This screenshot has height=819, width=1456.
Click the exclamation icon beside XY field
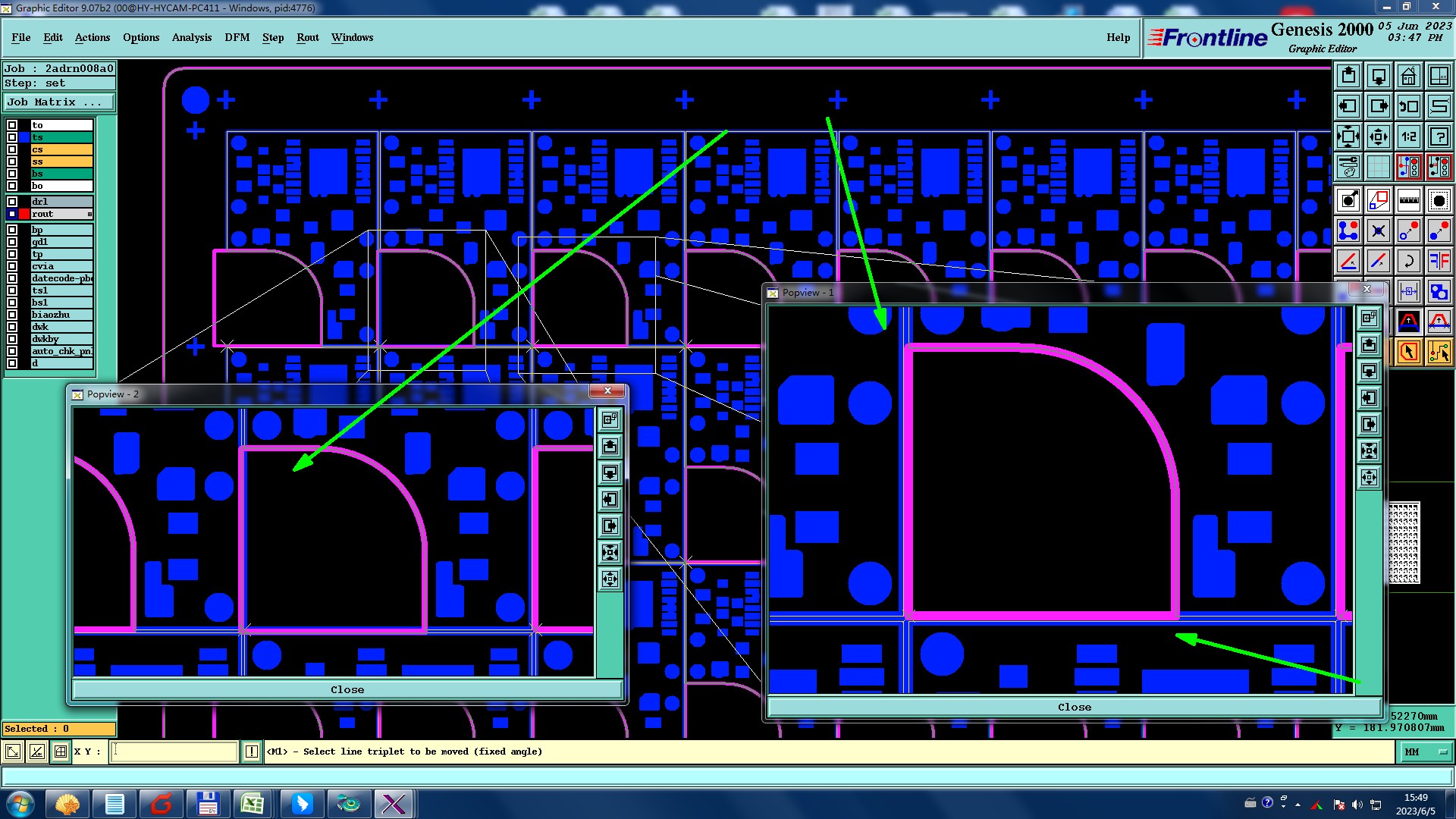[252, 752]
